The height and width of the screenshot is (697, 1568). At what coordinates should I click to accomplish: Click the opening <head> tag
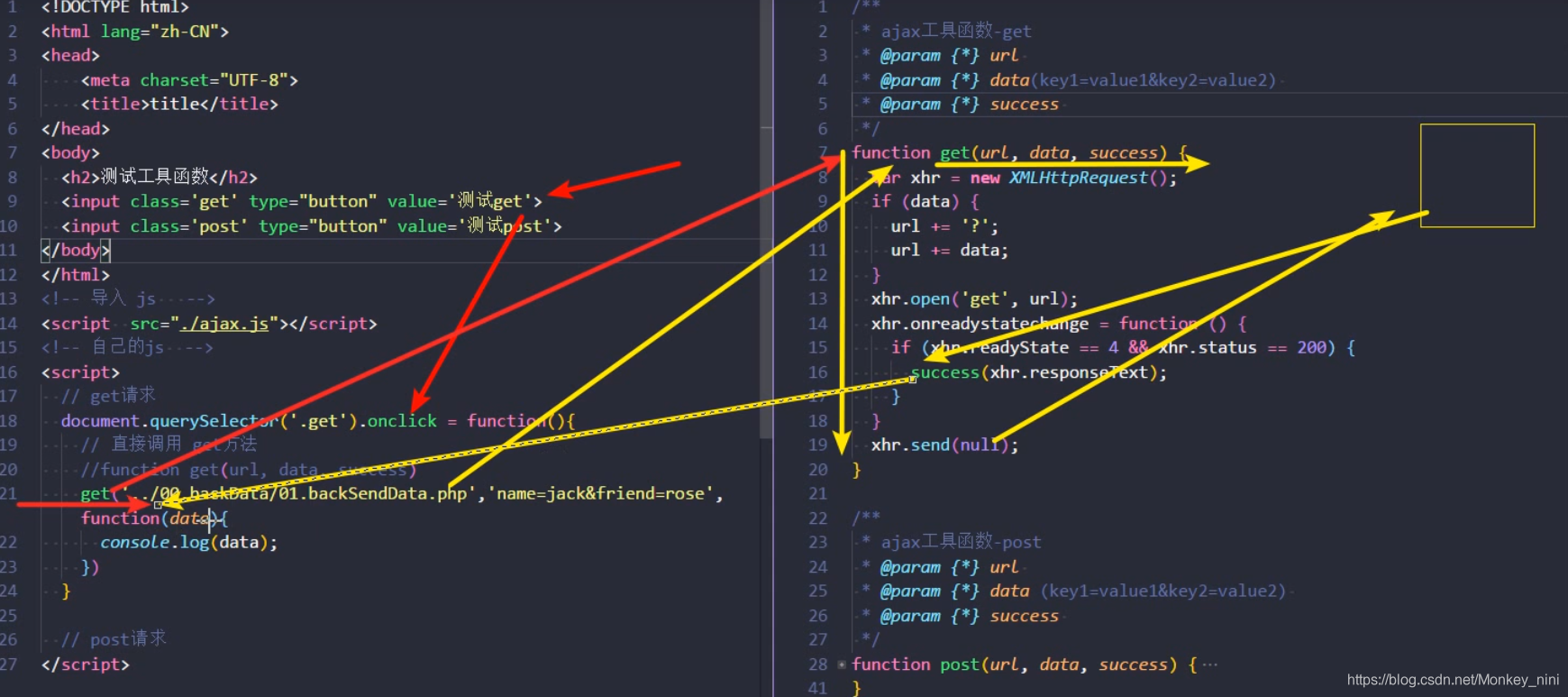point(70,56)
